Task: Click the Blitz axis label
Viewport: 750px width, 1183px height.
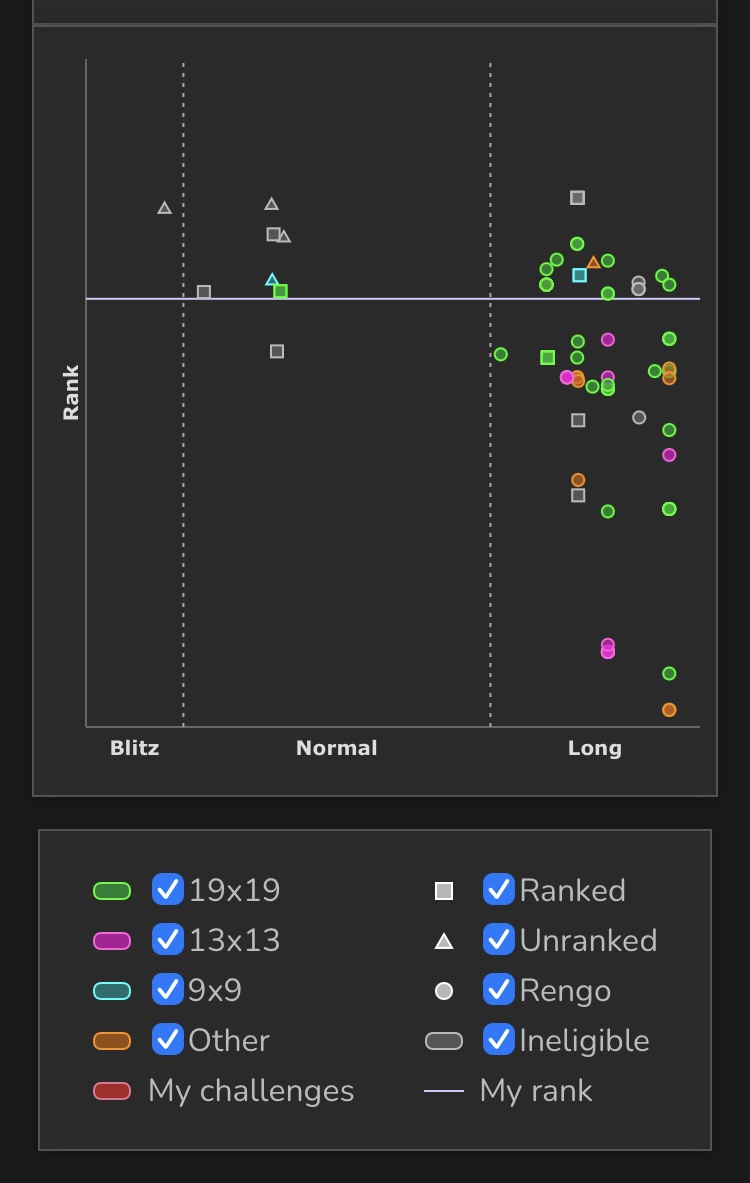Action: (134, 748)
